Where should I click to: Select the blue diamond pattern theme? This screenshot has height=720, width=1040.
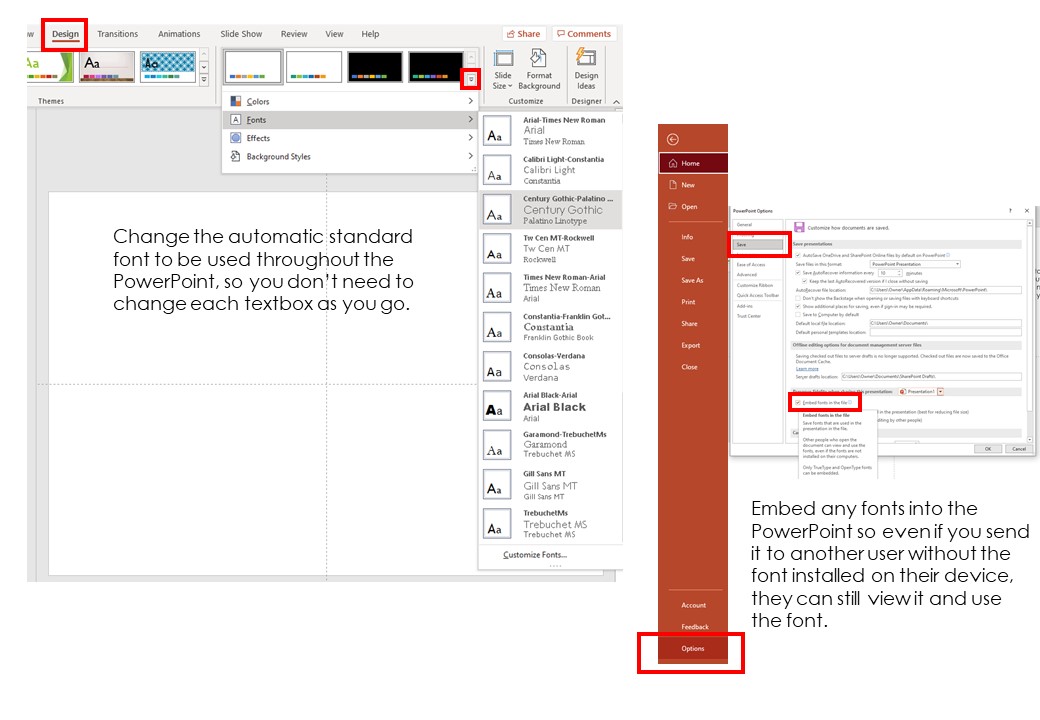[168, 67]
